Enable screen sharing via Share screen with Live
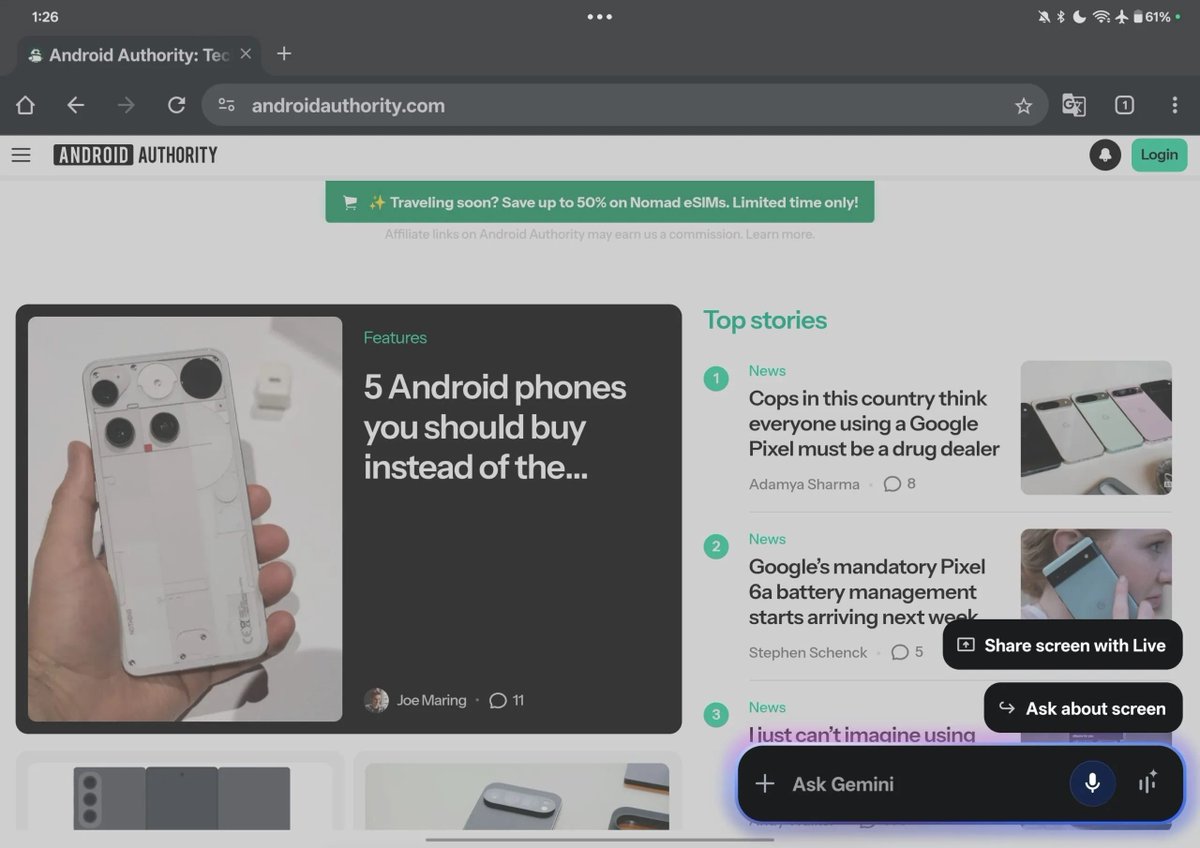1200x848 pixels. point(1062,645)
